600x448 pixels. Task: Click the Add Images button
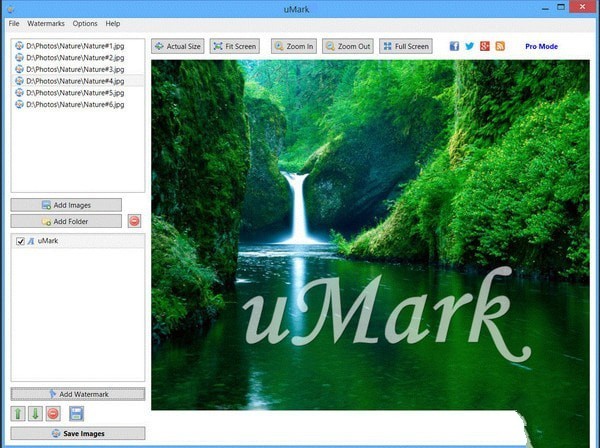click(x=66, y=205)
